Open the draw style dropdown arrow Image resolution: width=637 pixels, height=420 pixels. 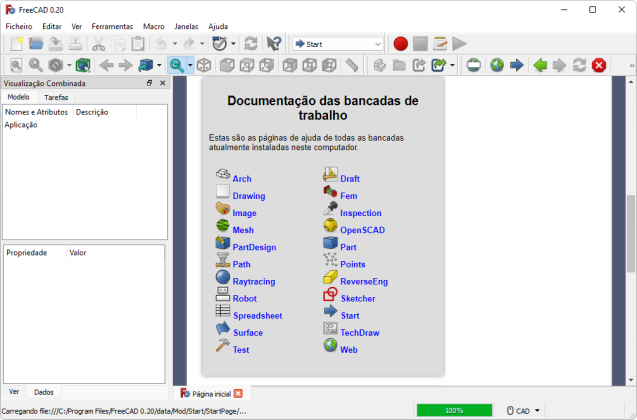[69, 65]
